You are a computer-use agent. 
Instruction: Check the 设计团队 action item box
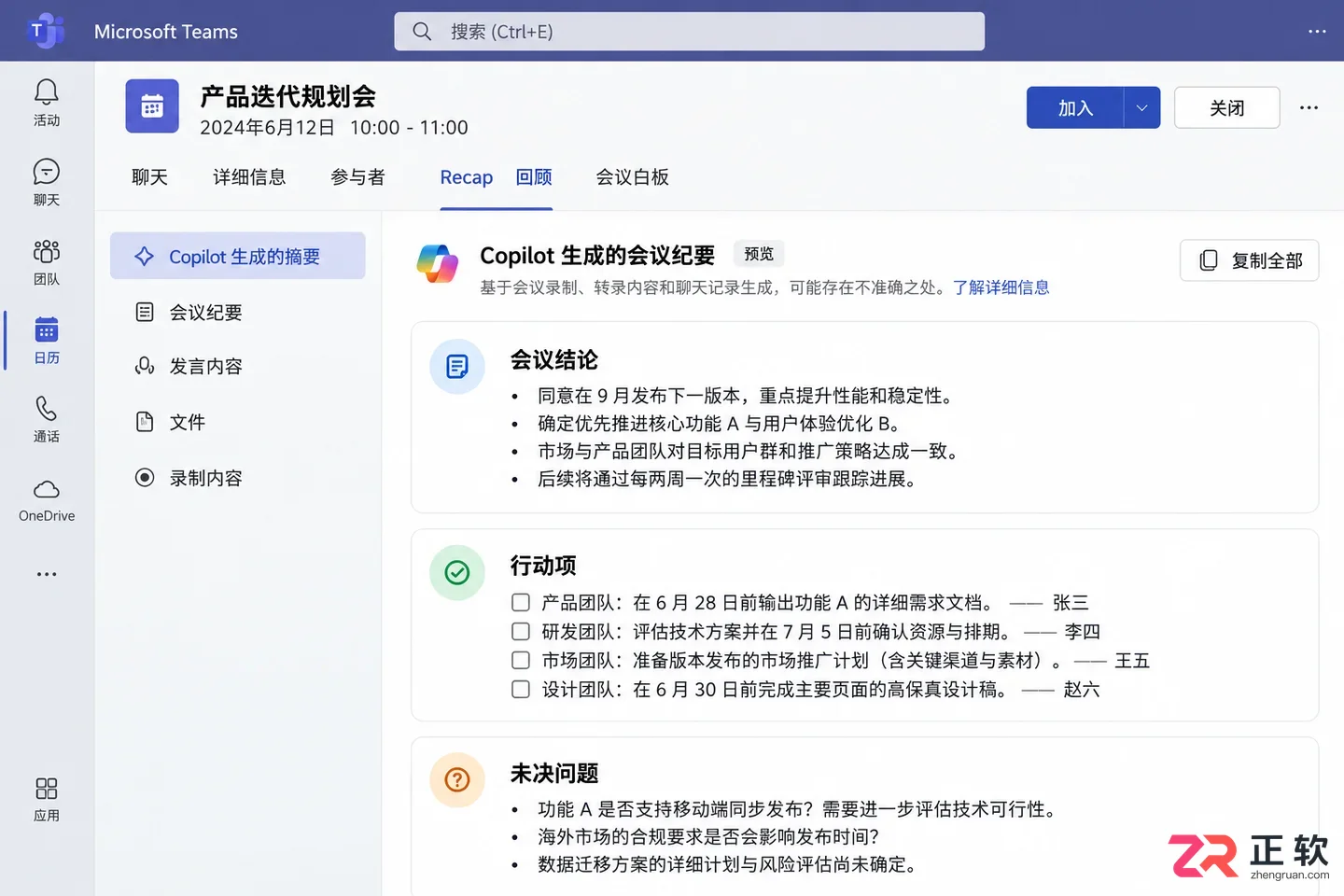(521, 690)
